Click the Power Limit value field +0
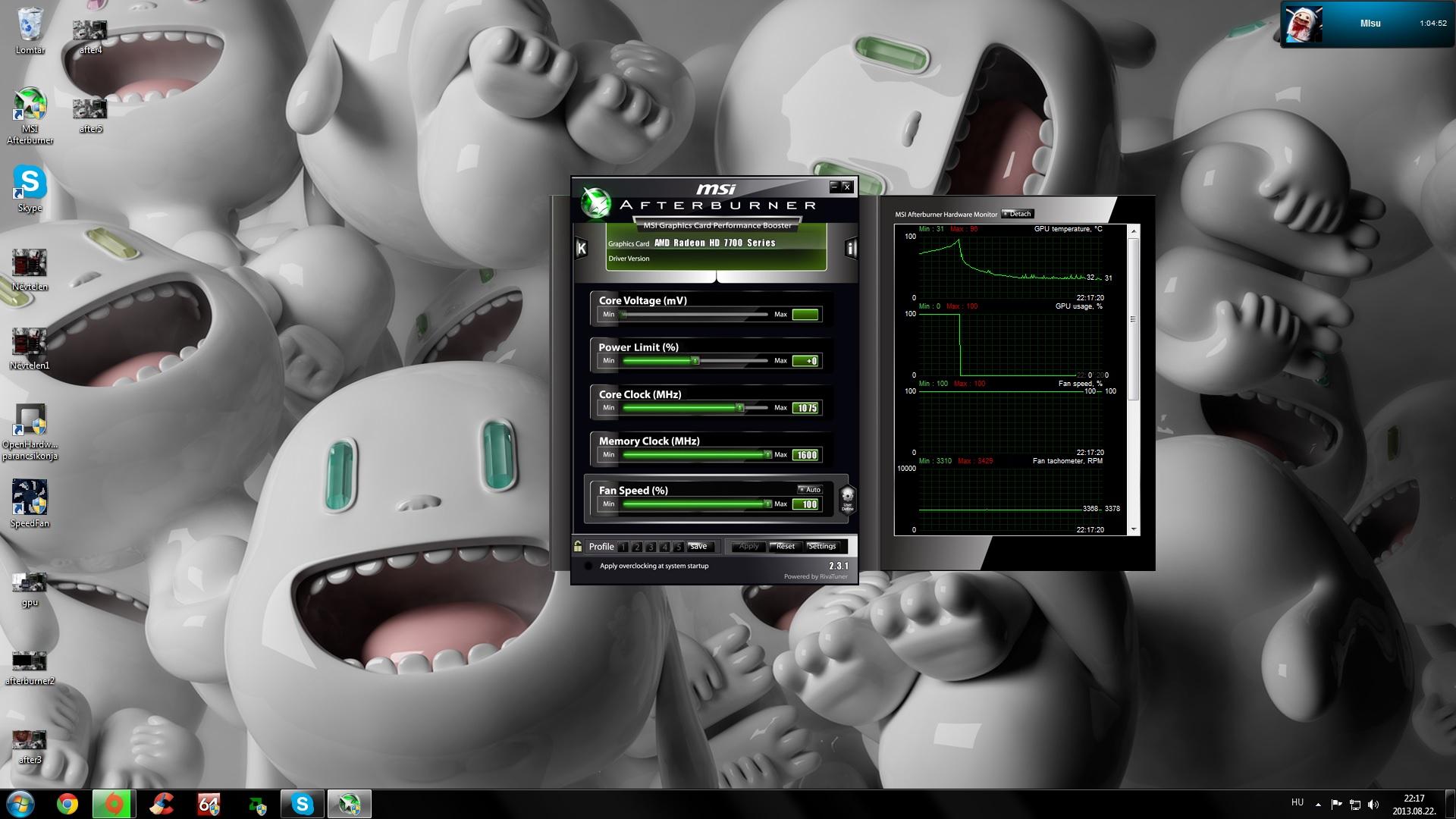 click(805, 361)
